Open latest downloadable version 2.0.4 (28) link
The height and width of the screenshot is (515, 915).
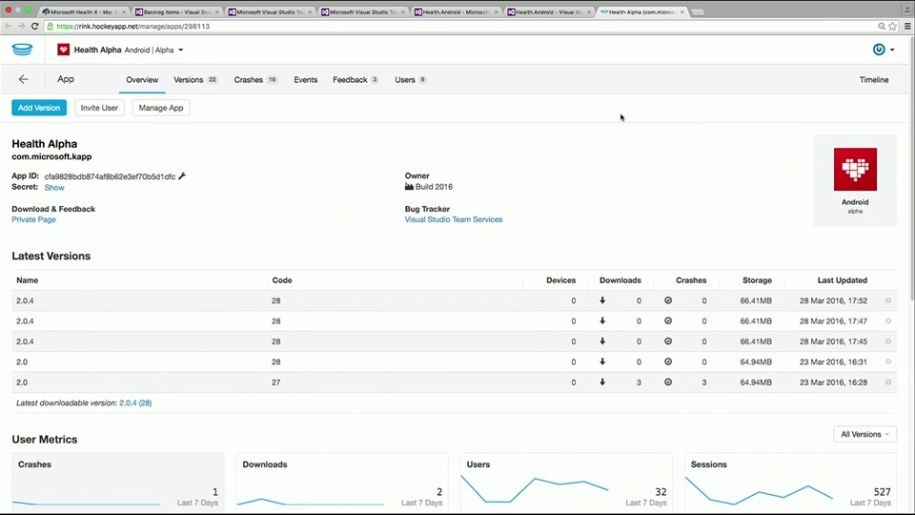tap(135, 403)
